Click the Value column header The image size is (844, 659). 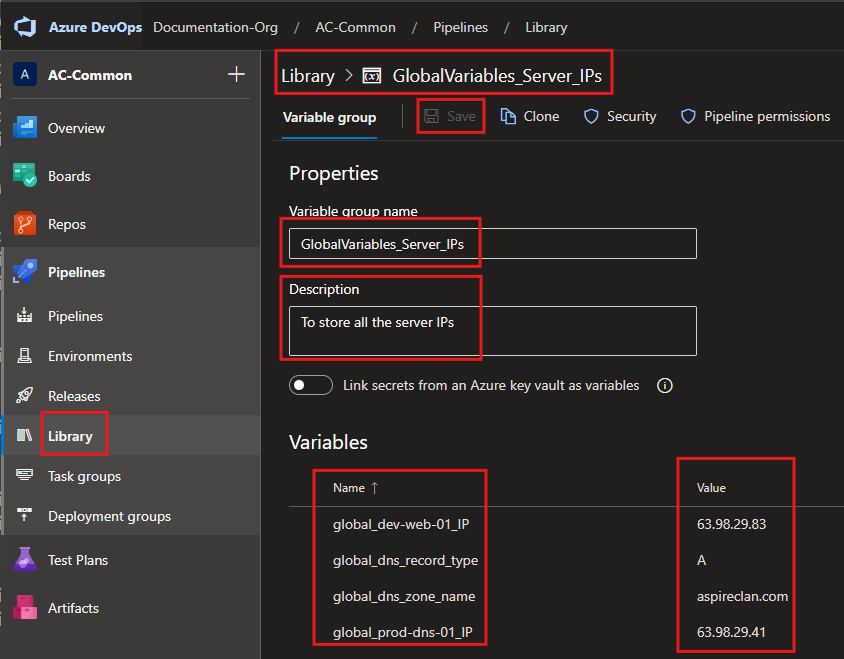pyautogui.click(x=711, y=488)
